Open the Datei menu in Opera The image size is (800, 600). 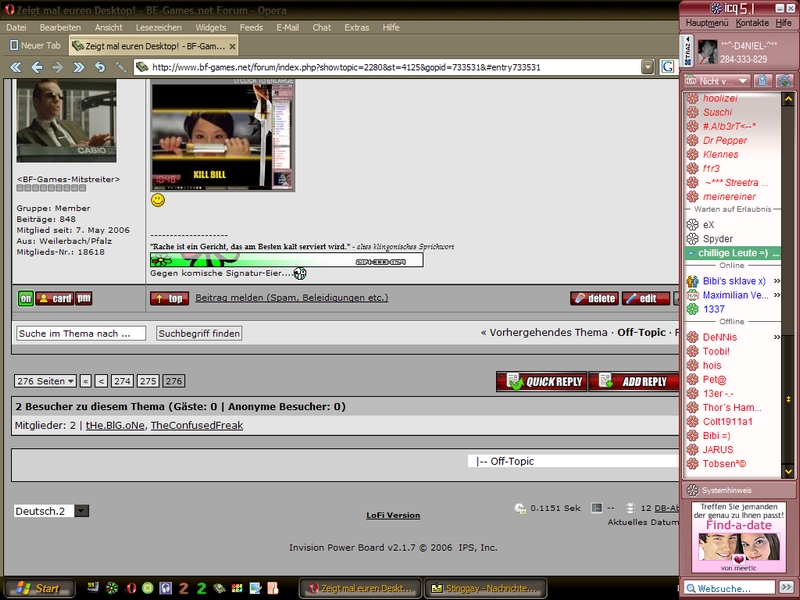coord(16,28)
